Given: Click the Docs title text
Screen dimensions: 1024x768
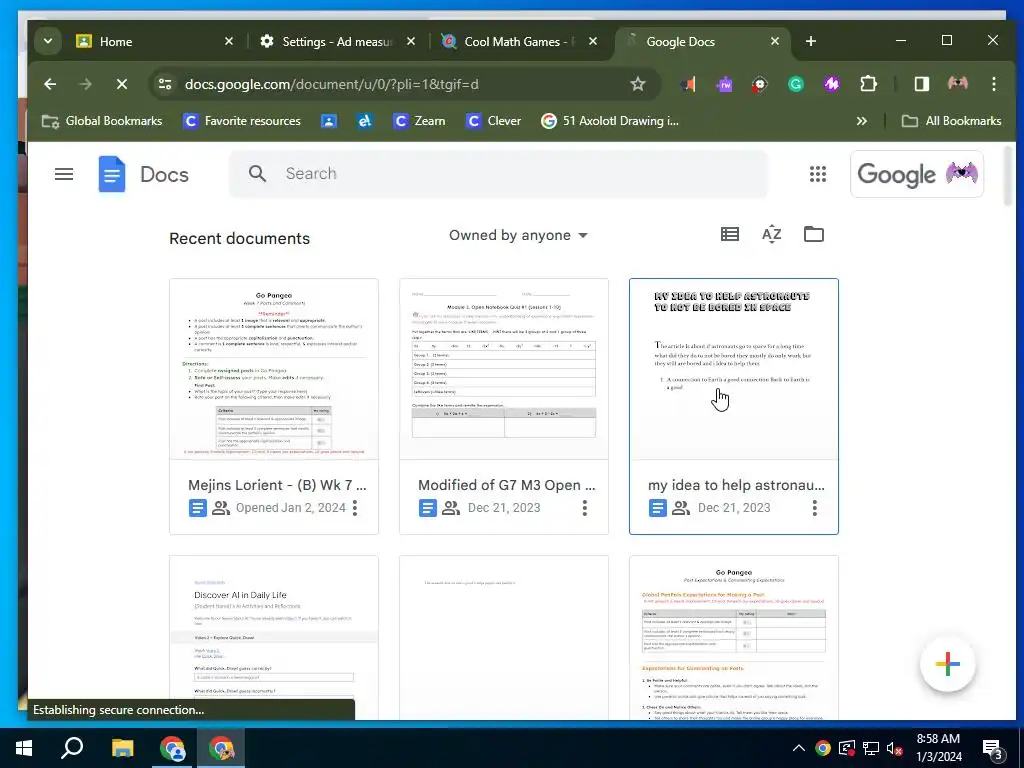Looking at the screenshot, I should pos(164,174).
